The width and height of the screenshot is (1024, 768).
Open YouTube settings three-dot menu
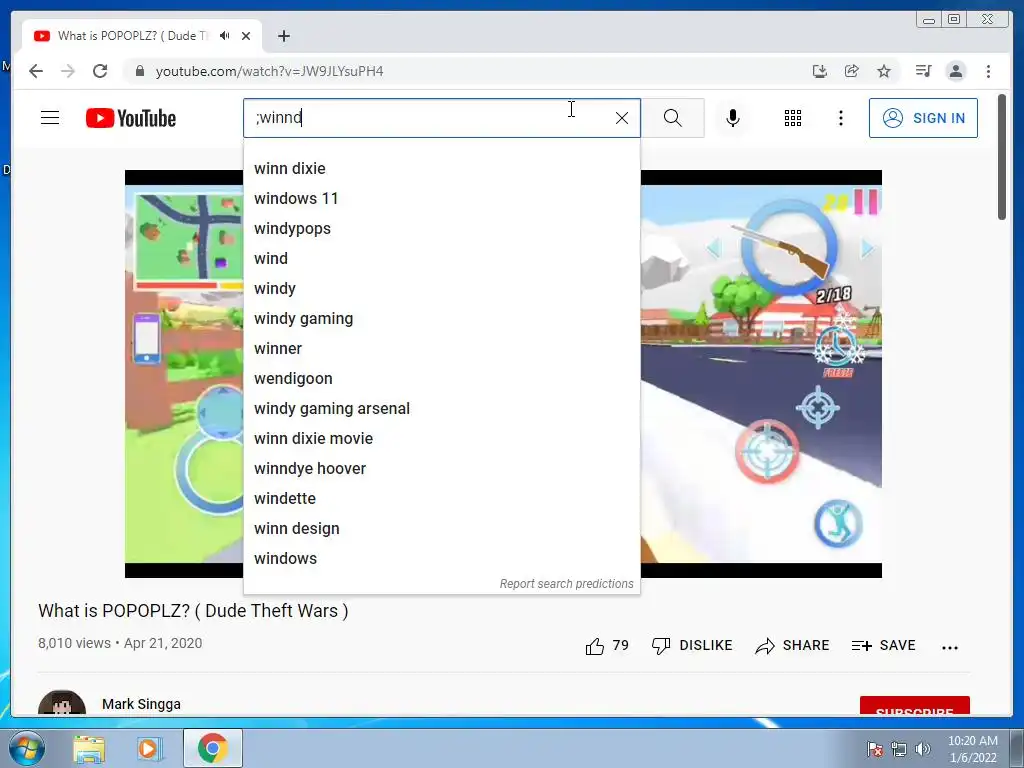[x=840, y=118]
